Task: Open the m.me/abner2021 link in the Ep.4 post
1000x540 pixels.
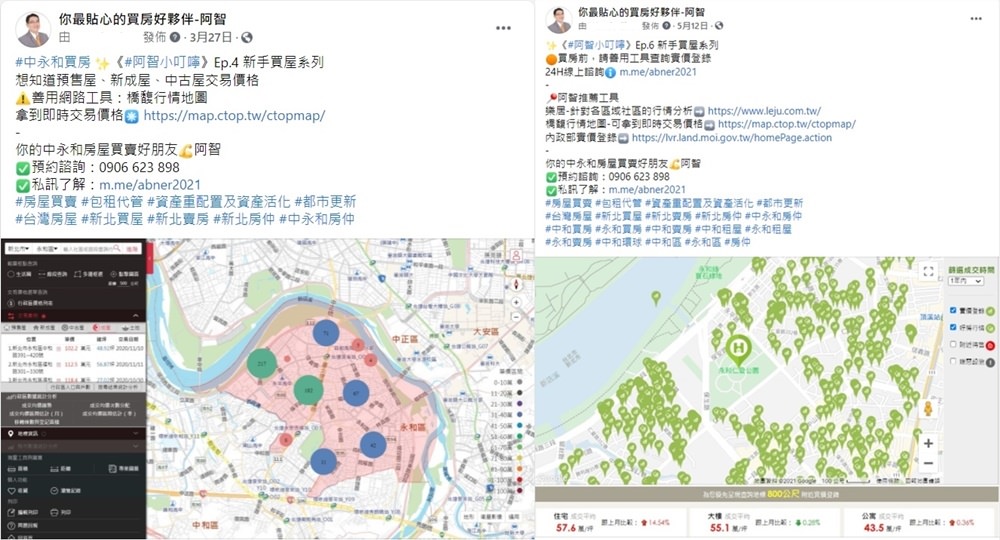Action: [x=149, y=185]
